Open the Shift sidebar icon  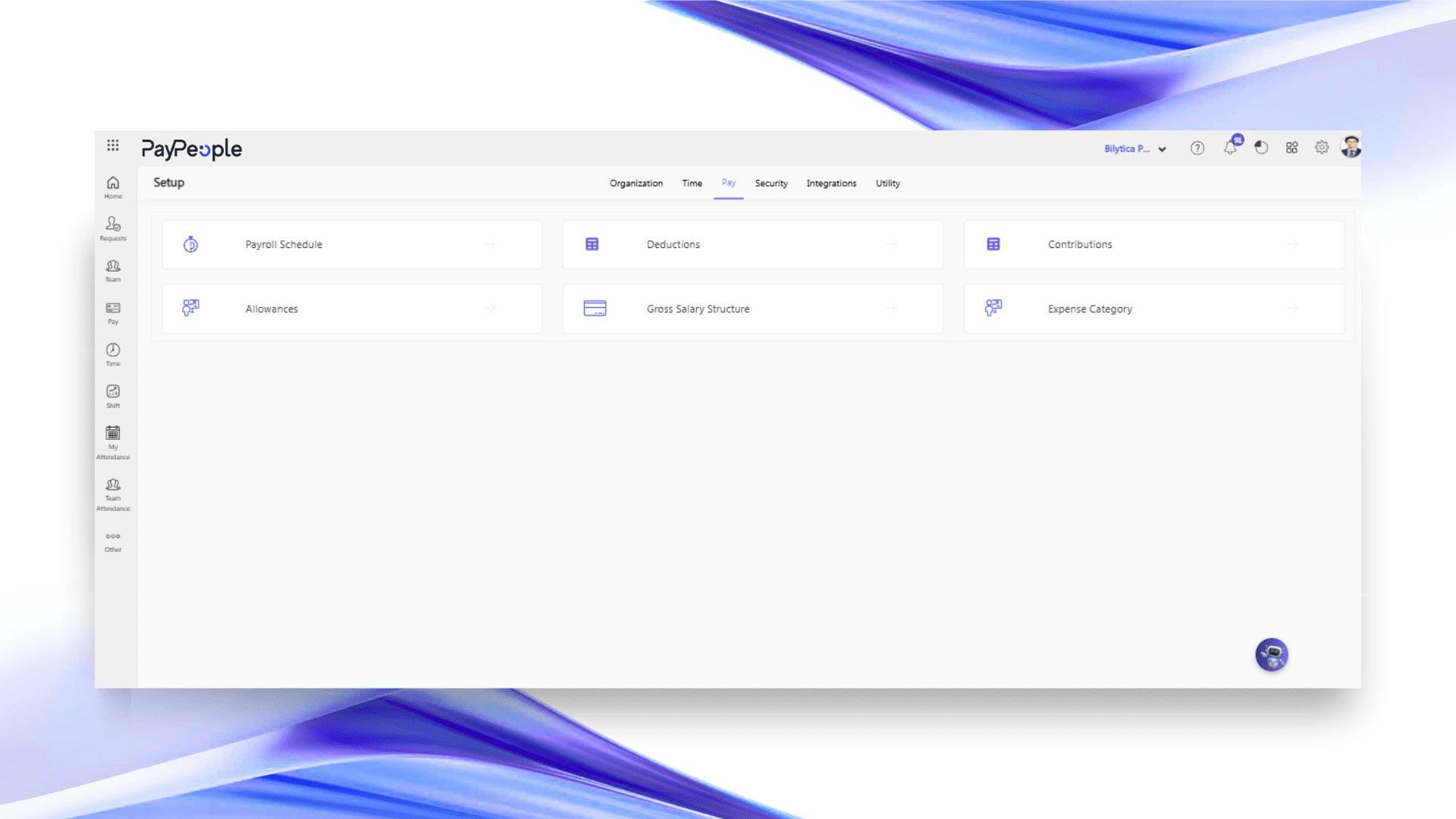tap(113, 395)
